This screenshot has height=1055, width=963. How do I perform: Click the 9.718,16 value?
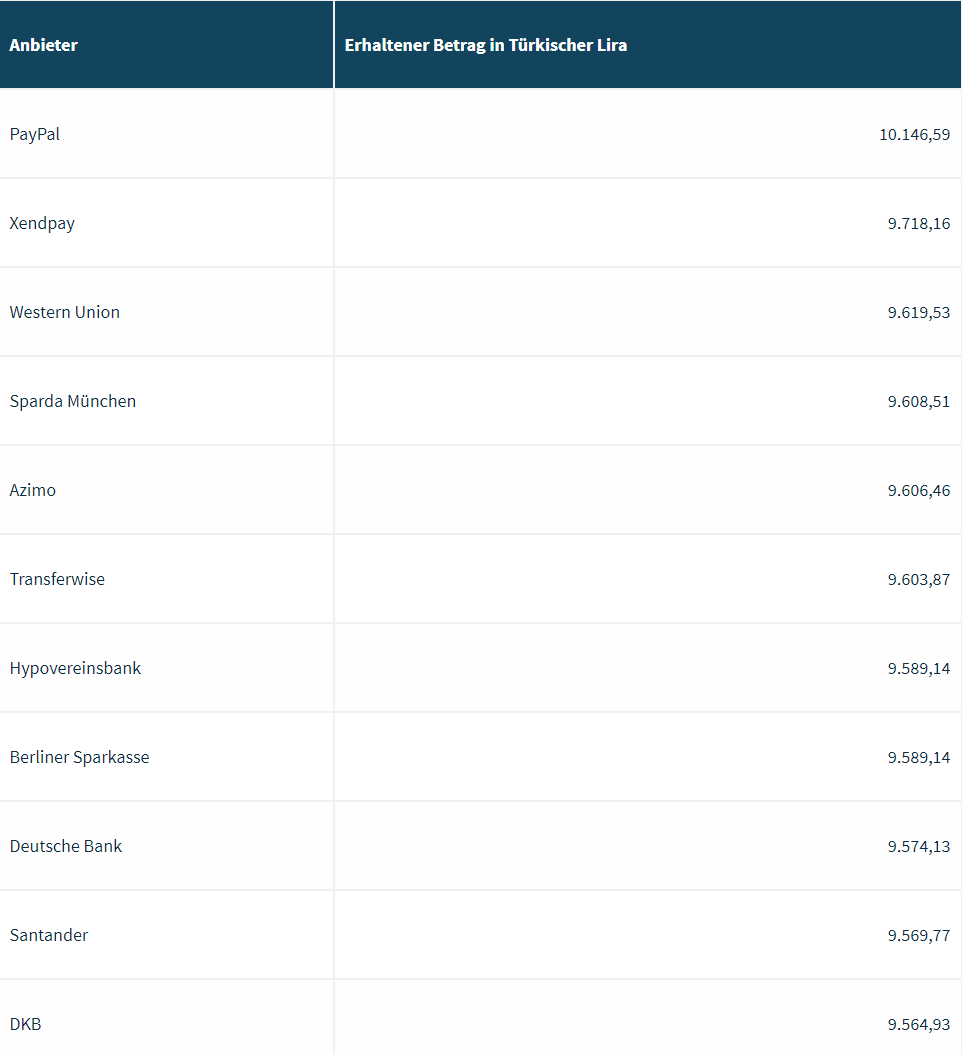(x=918, y=223)
